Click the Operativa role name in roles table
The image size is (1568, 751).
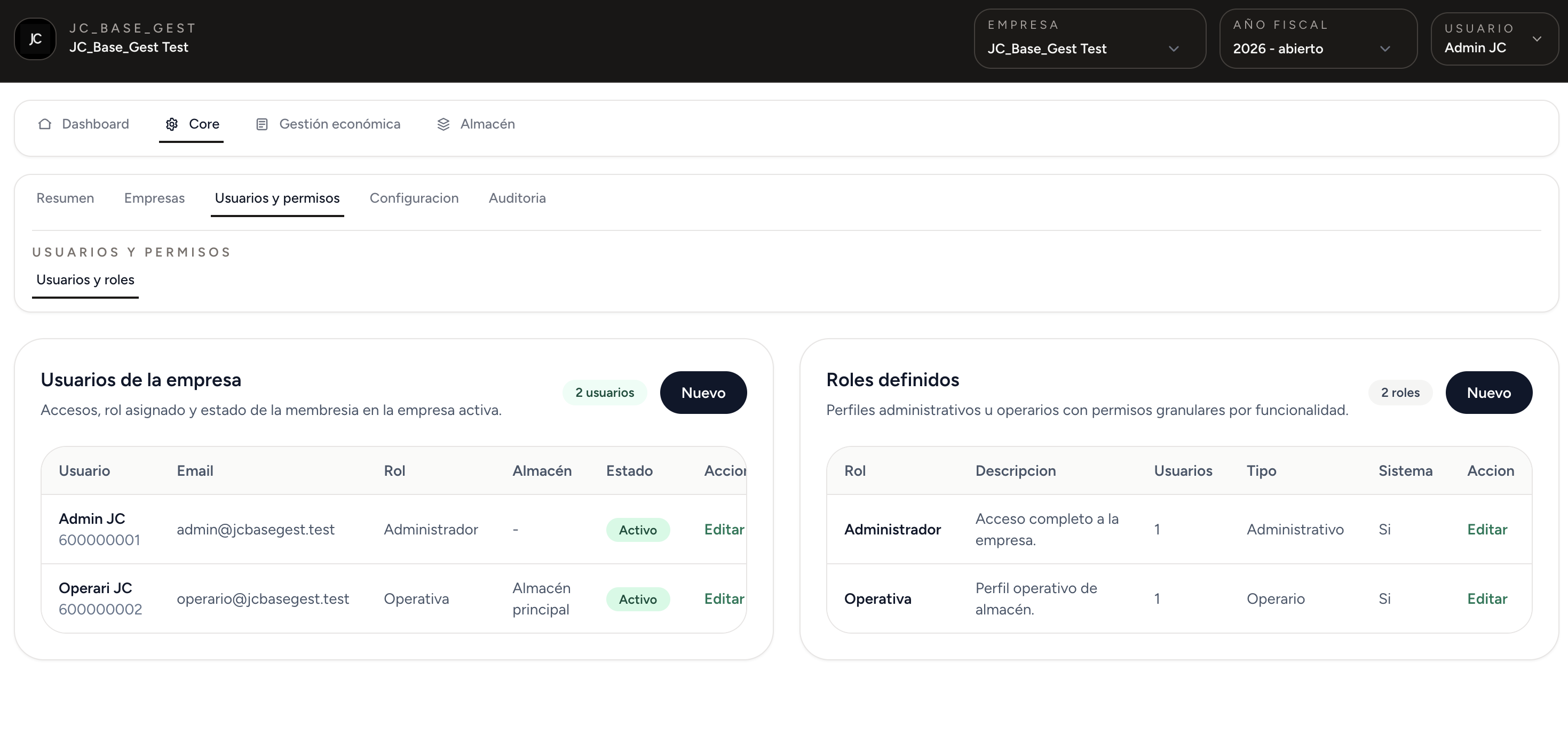pos(878,599)
